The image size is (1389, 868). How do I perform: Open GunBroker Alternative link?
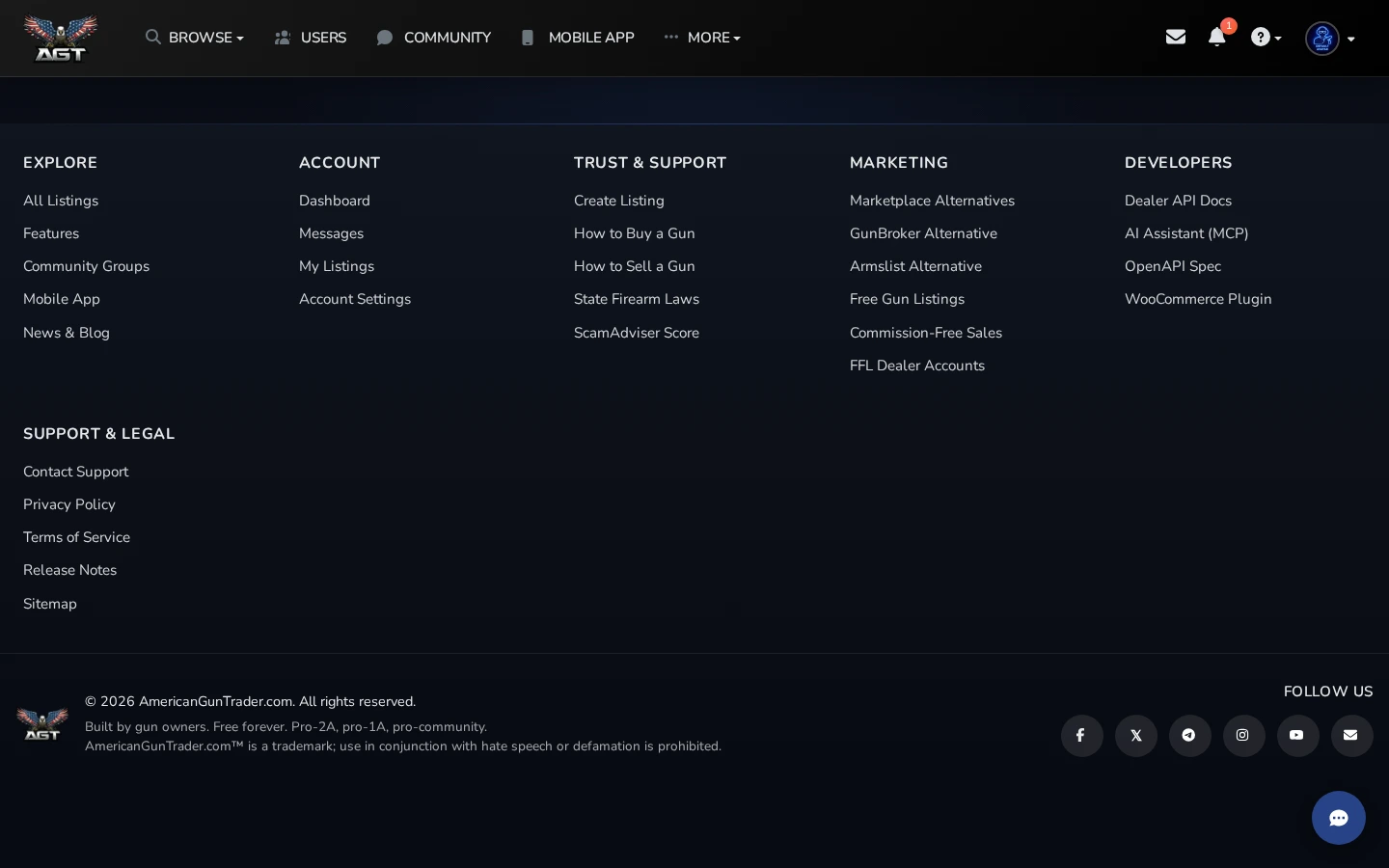click(x=924, y=233)
